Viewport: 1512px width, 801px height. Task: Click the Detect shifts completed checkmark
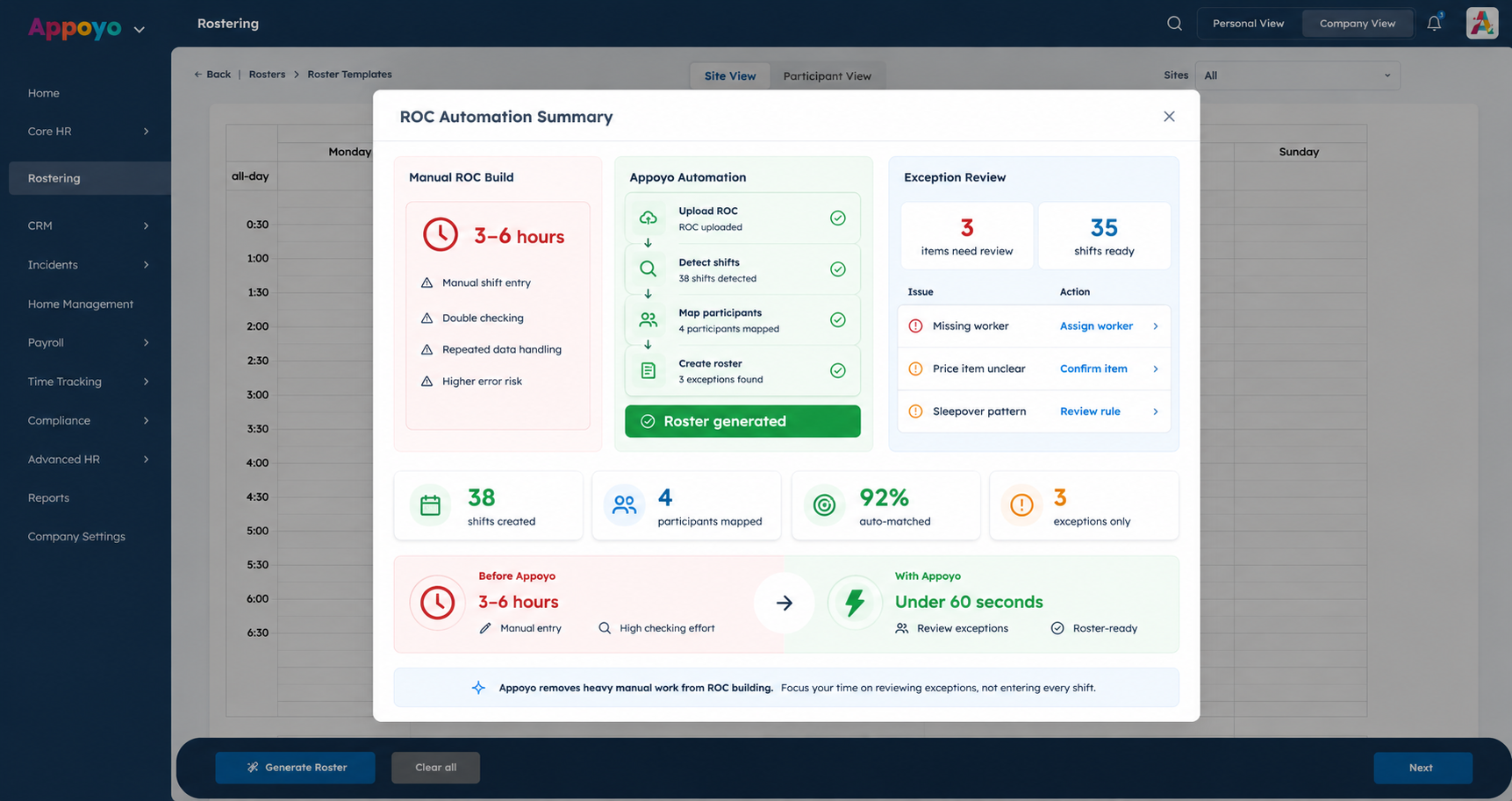tap(838, 269)
